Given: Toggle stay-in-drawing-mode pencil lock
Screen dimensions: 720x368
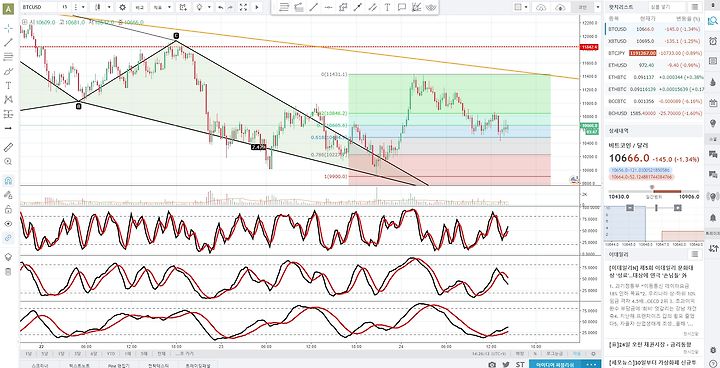Looking at the screenshot, I should [x=8, y=195].
